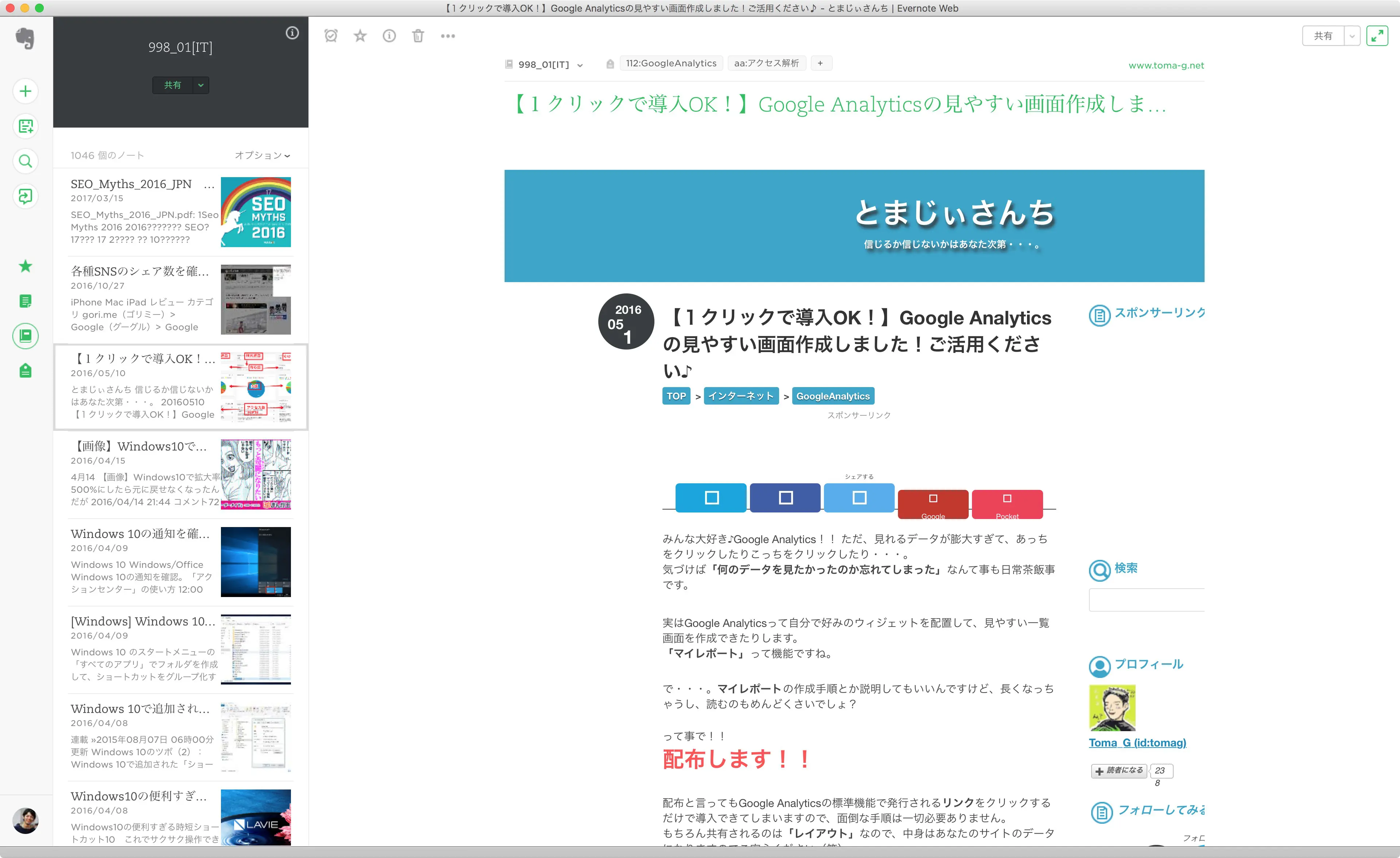Open note [Windows] Windows 10…

point(181,650)
